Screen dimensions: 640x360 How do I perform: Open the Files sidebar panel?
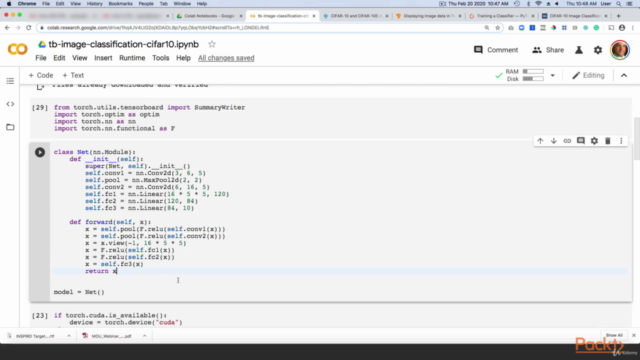10,127
